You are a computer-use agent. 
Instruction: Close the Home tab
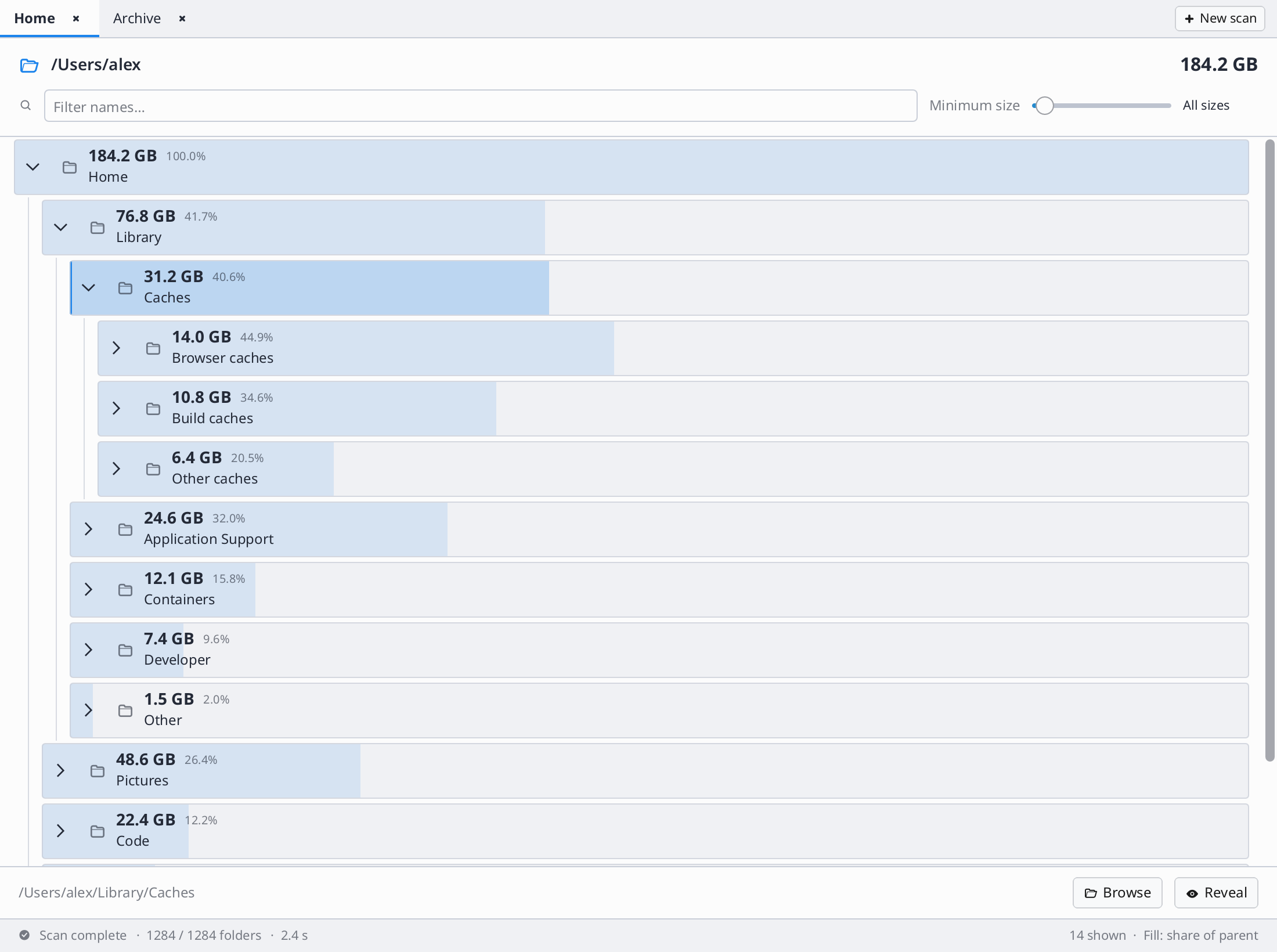click(76, 19)
